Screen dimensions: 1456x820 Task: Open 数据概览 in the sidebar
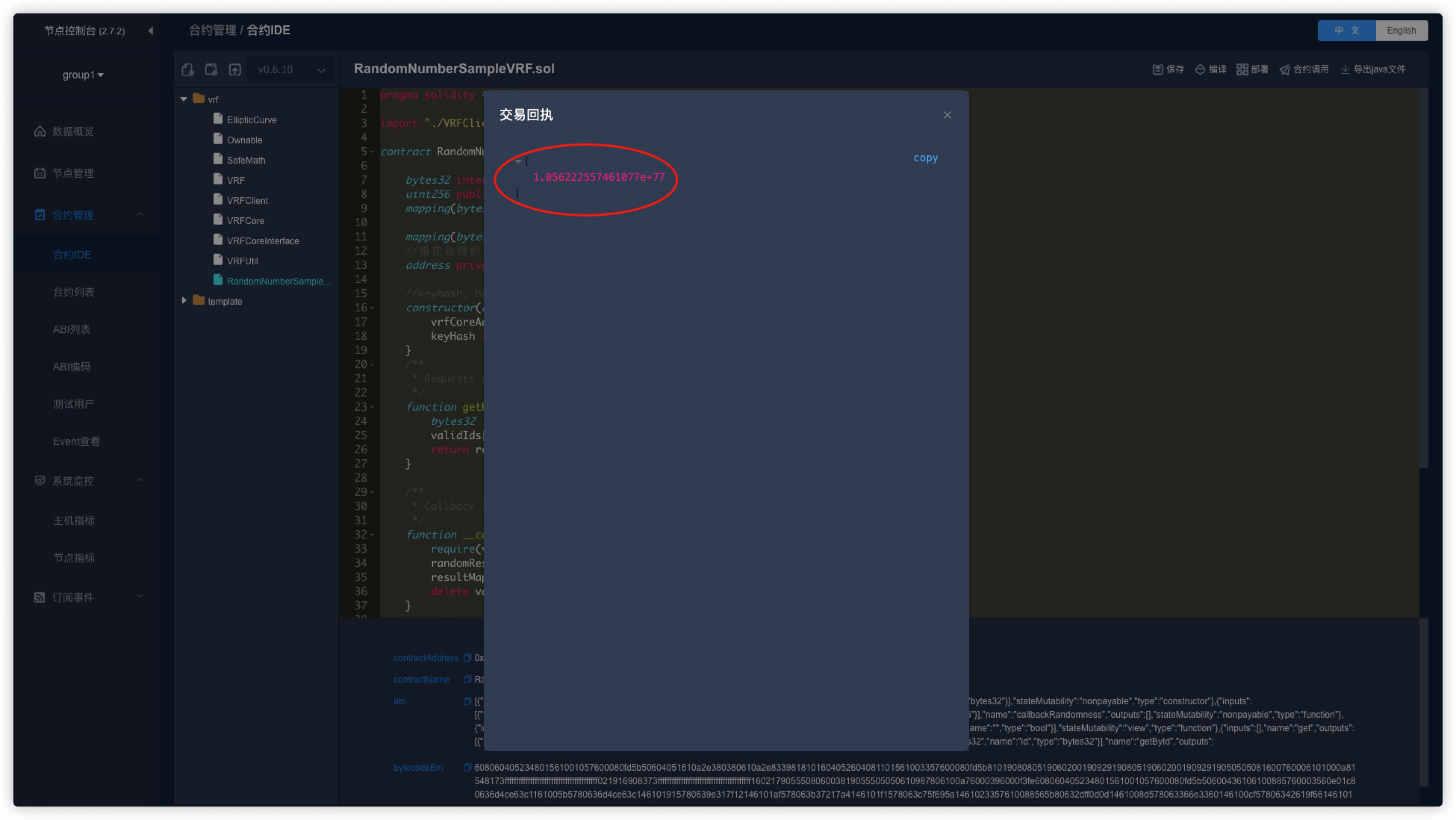tap(73, 131)
